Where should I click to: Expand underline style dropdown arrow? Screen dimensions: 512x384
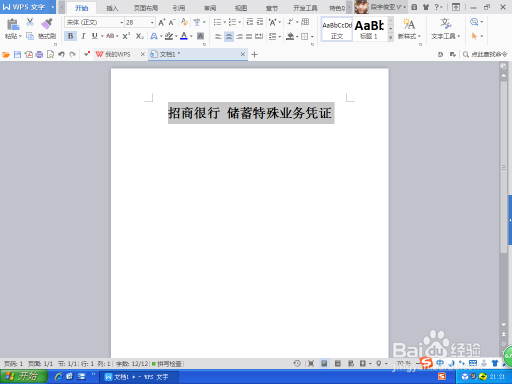pyautogui.click(x=102, y=36)
